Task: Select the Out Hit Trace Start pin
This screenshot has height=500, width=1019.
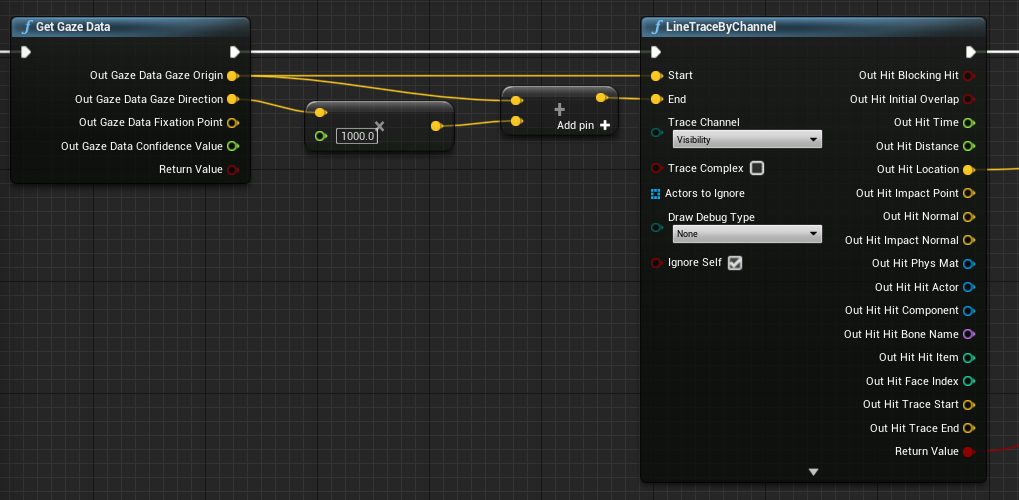Action: pos(968,405)
